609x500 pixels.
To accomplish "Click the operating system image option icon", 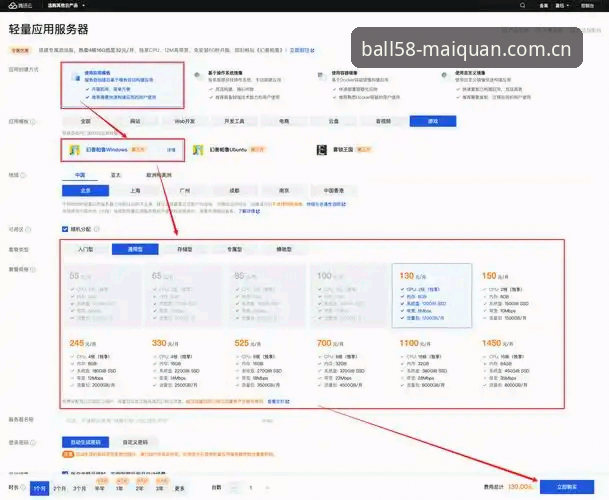I will pyautogui.click(x=198, y=76).
